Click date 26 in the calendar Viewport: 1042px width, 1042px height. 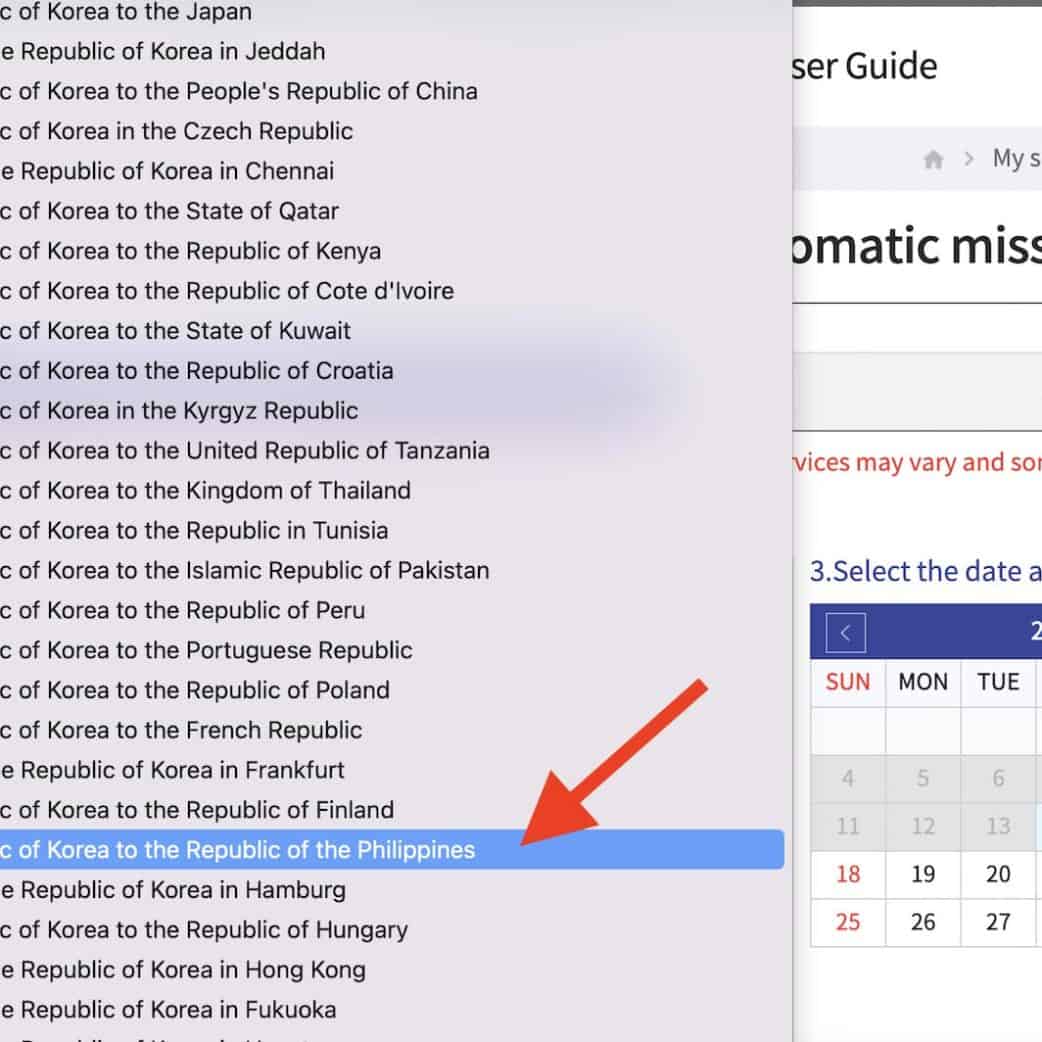click(922, 922)
